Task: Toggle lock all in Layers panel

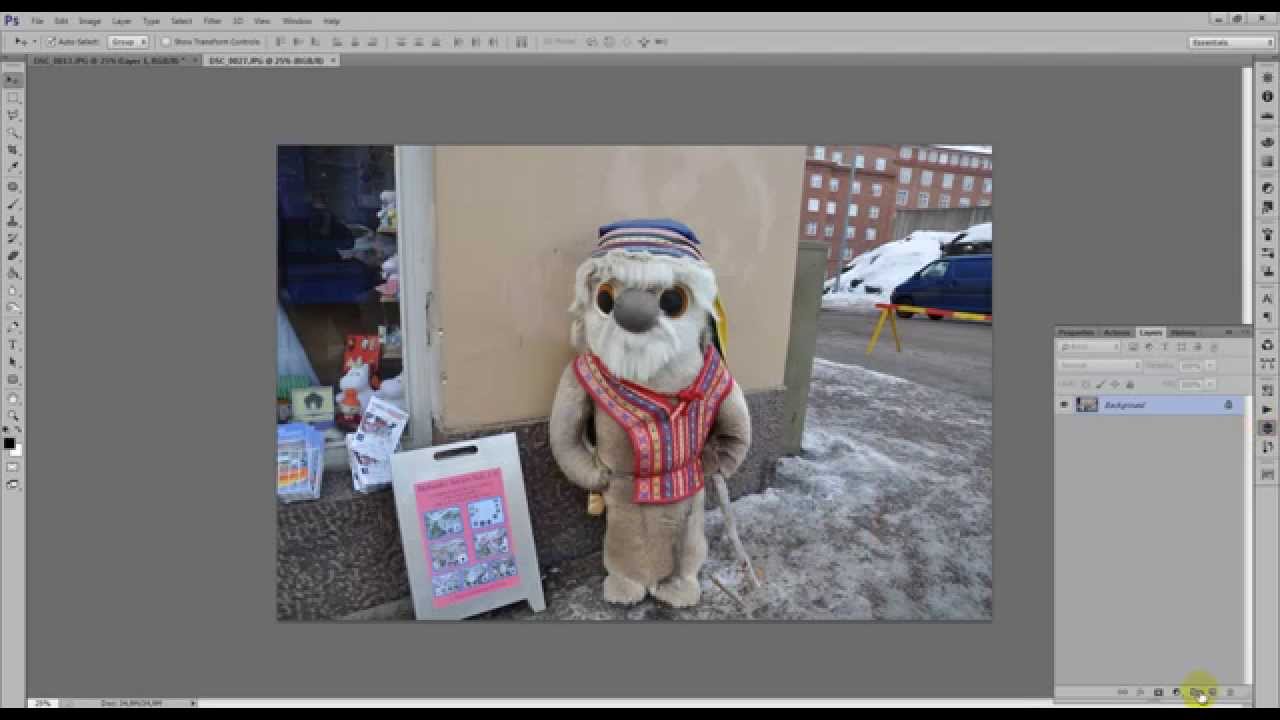Action: 1130,384
